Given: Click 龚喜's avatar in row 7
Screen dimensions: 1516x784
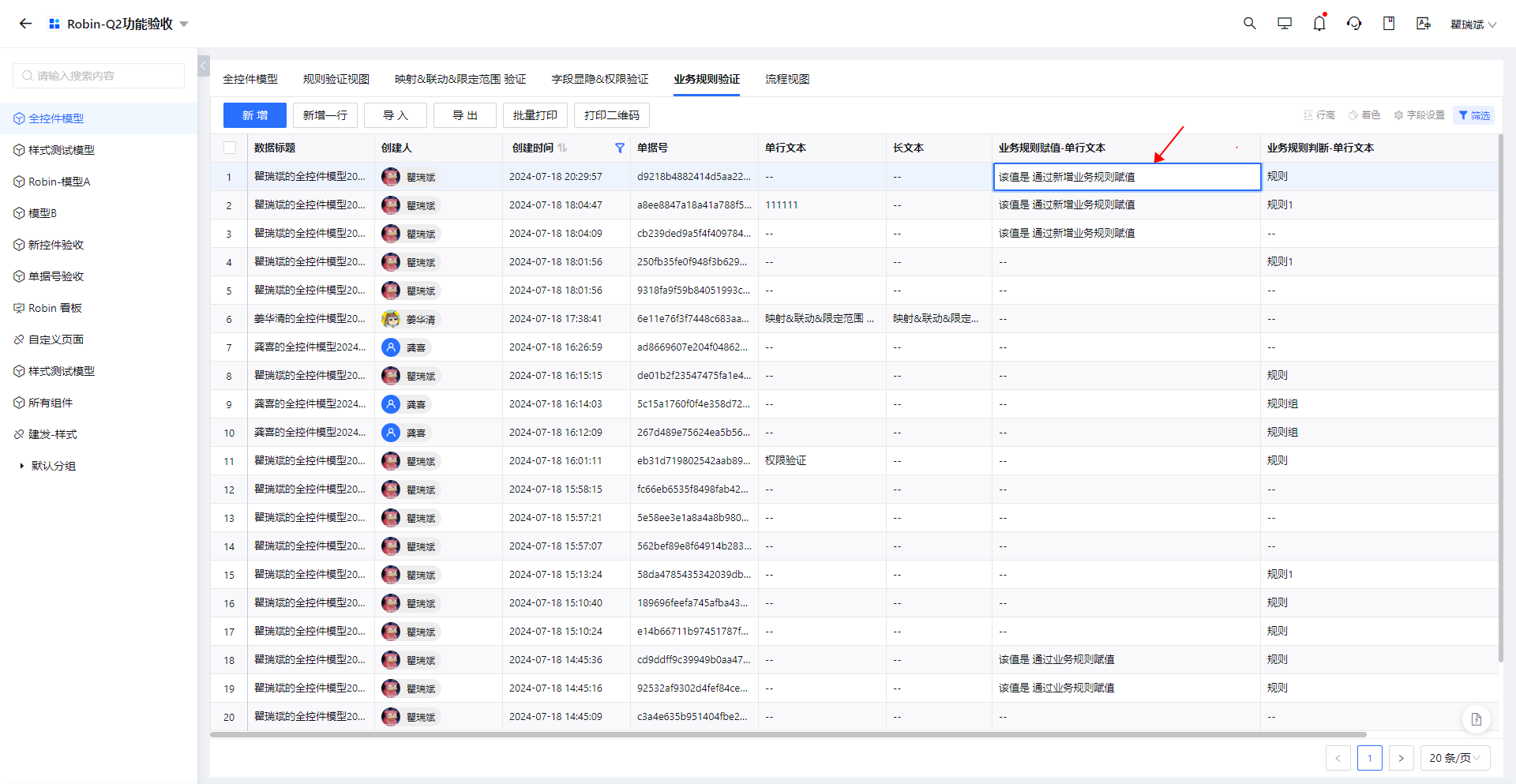Looking at the screenshot, I should point(391,347).
